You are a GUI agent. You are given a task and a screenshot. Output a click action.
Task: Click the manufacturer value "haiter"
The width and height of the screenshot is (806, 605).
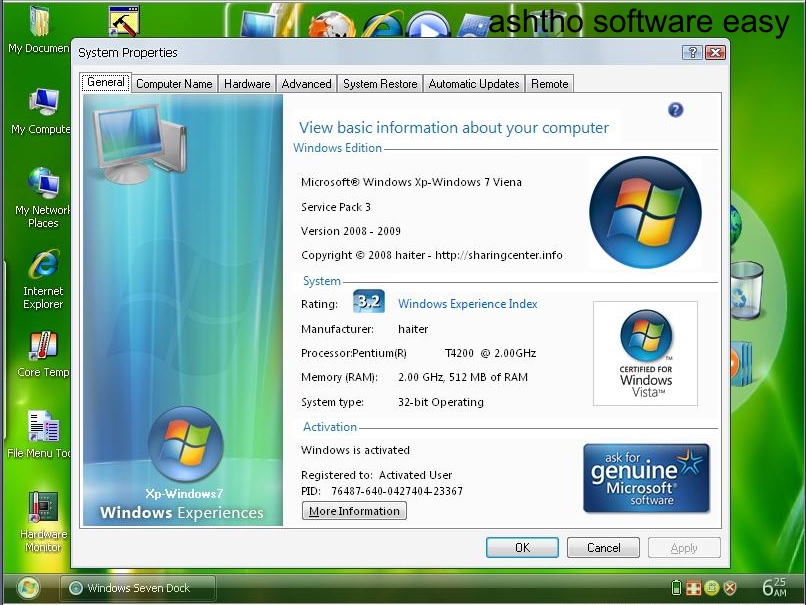[x=413, y=329]
